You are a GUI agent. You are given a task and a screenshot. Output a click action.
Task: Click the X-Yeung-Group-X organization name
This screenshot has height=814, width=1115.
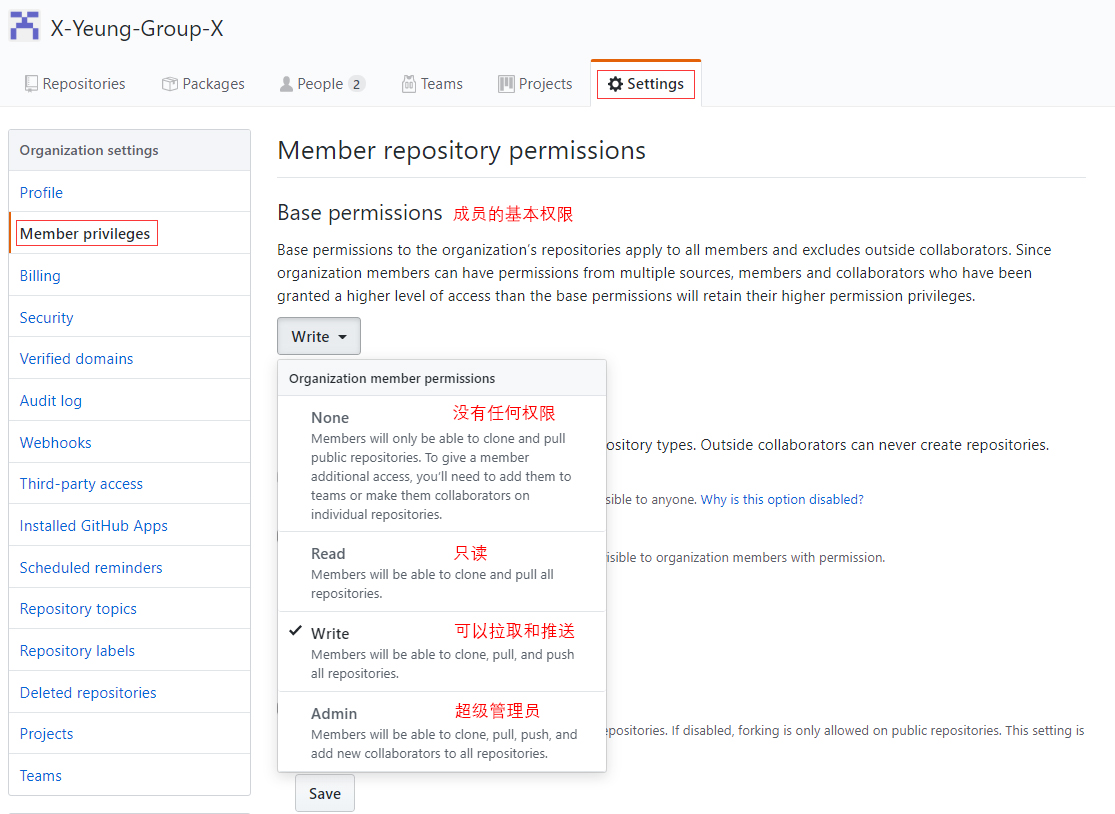(x=137, y=28)
